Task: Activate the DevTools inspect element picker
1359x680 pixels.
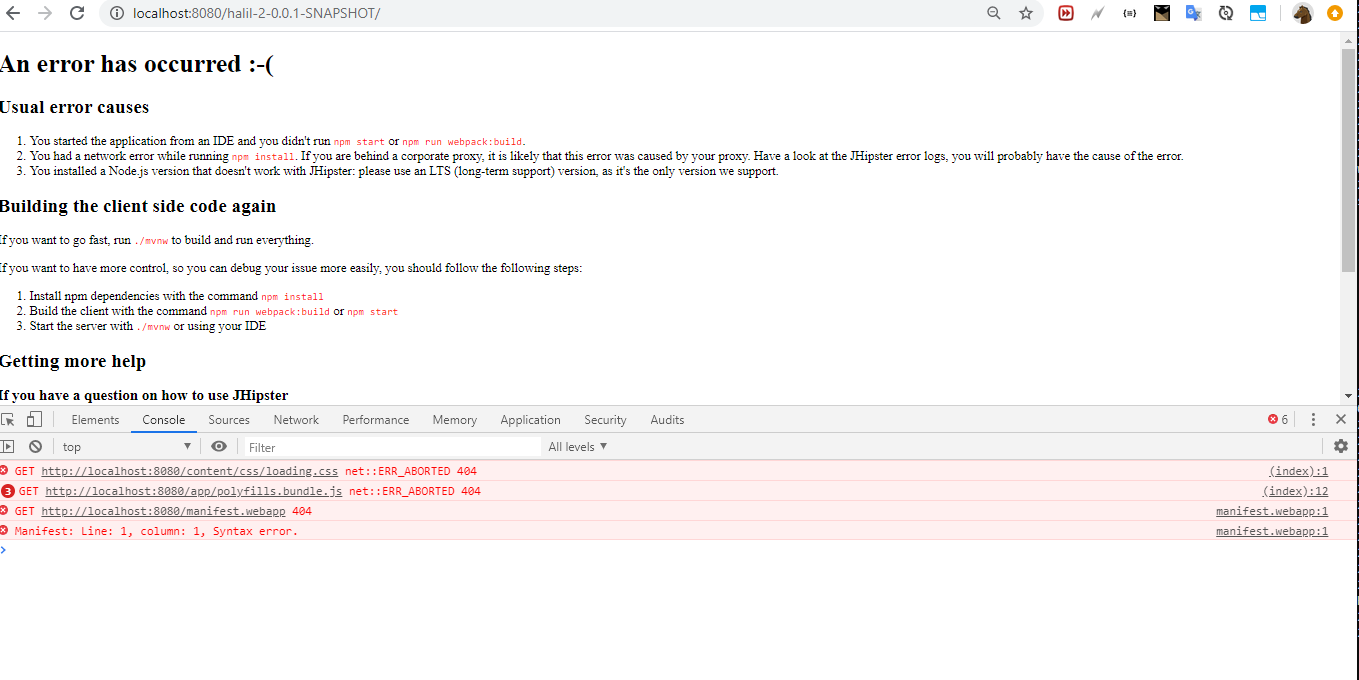Action: point(8,420)
